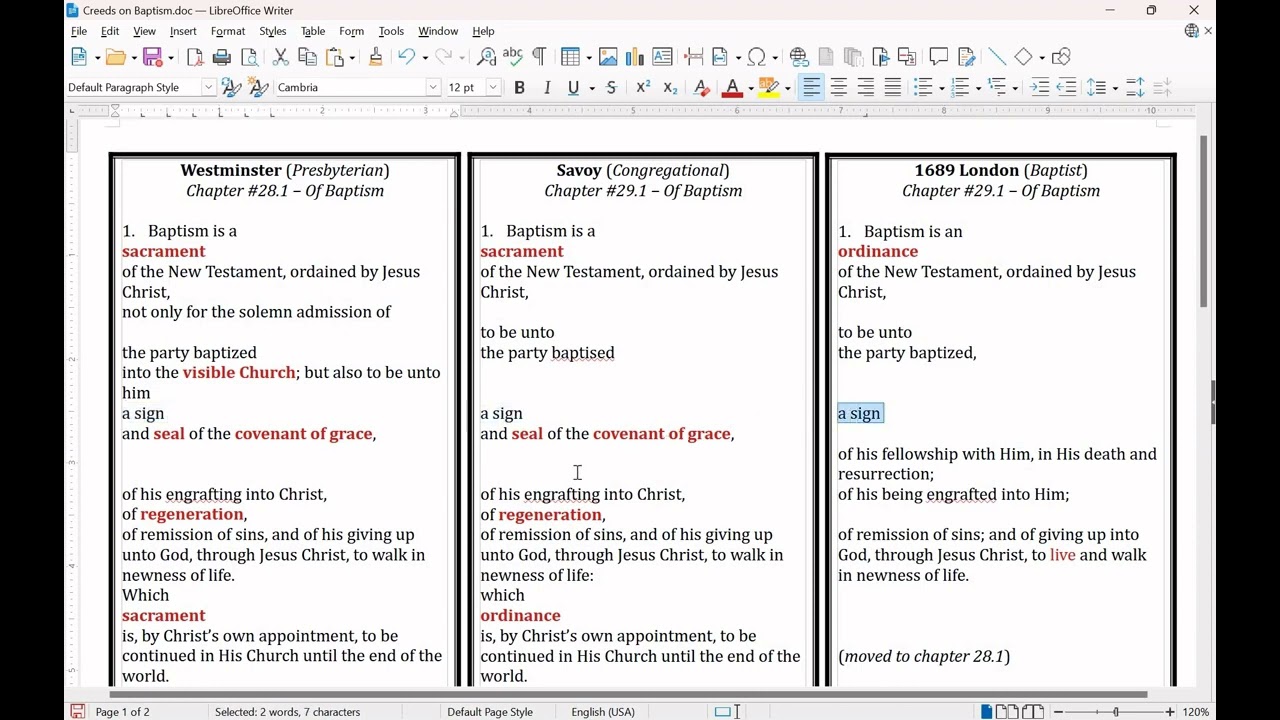Viewport: 1280px width, 720px height.
Task: Click English (USA) language in status bar
Action: click(x=603, y=712)
